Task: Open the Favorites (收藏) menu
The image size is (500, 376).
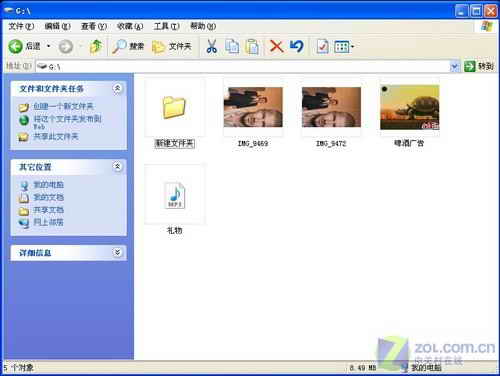Action: coord(130,26)
